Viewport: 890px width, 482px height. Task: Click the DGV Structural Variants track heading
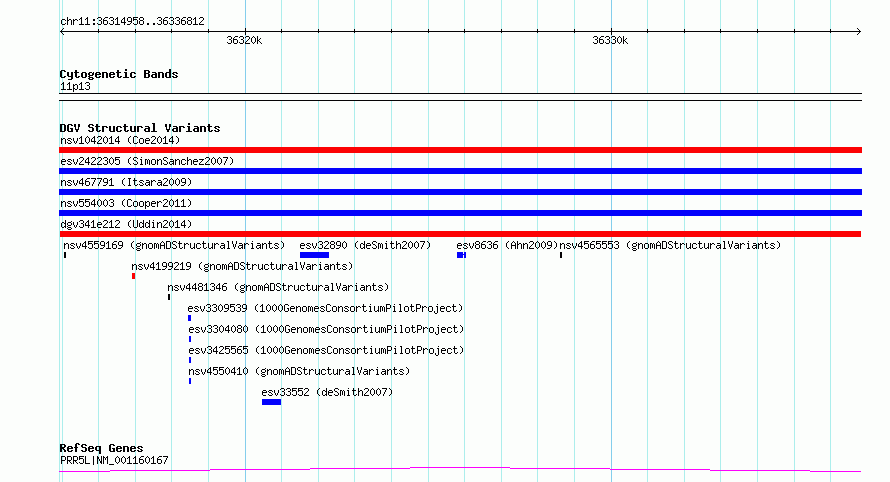tap(140, 128)
